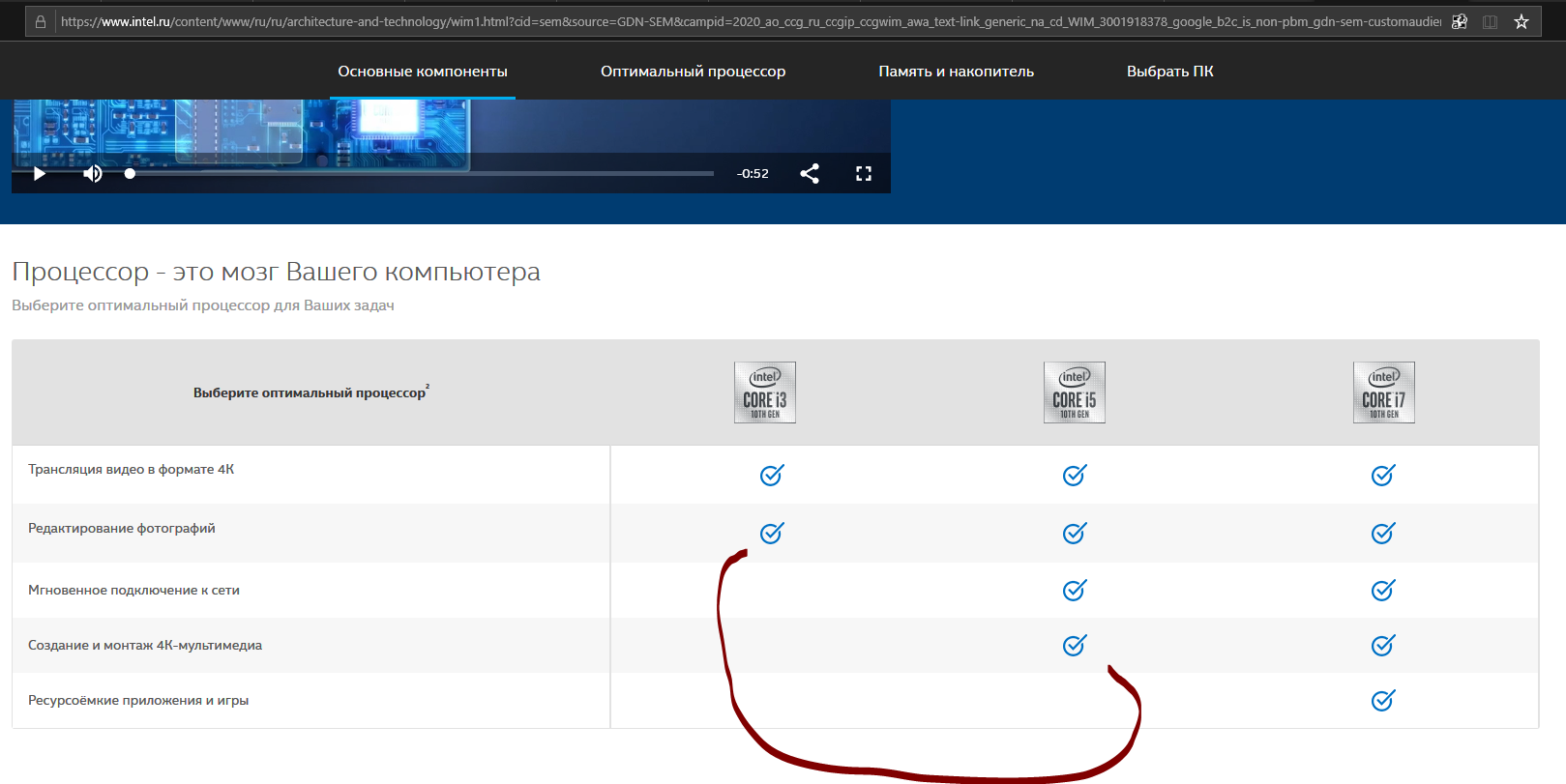Click Core i3 checkmark for Трансляция видео 4К
Image resolution: width=1566 pixels, height=784 pixels.
[x=772, y=475]
